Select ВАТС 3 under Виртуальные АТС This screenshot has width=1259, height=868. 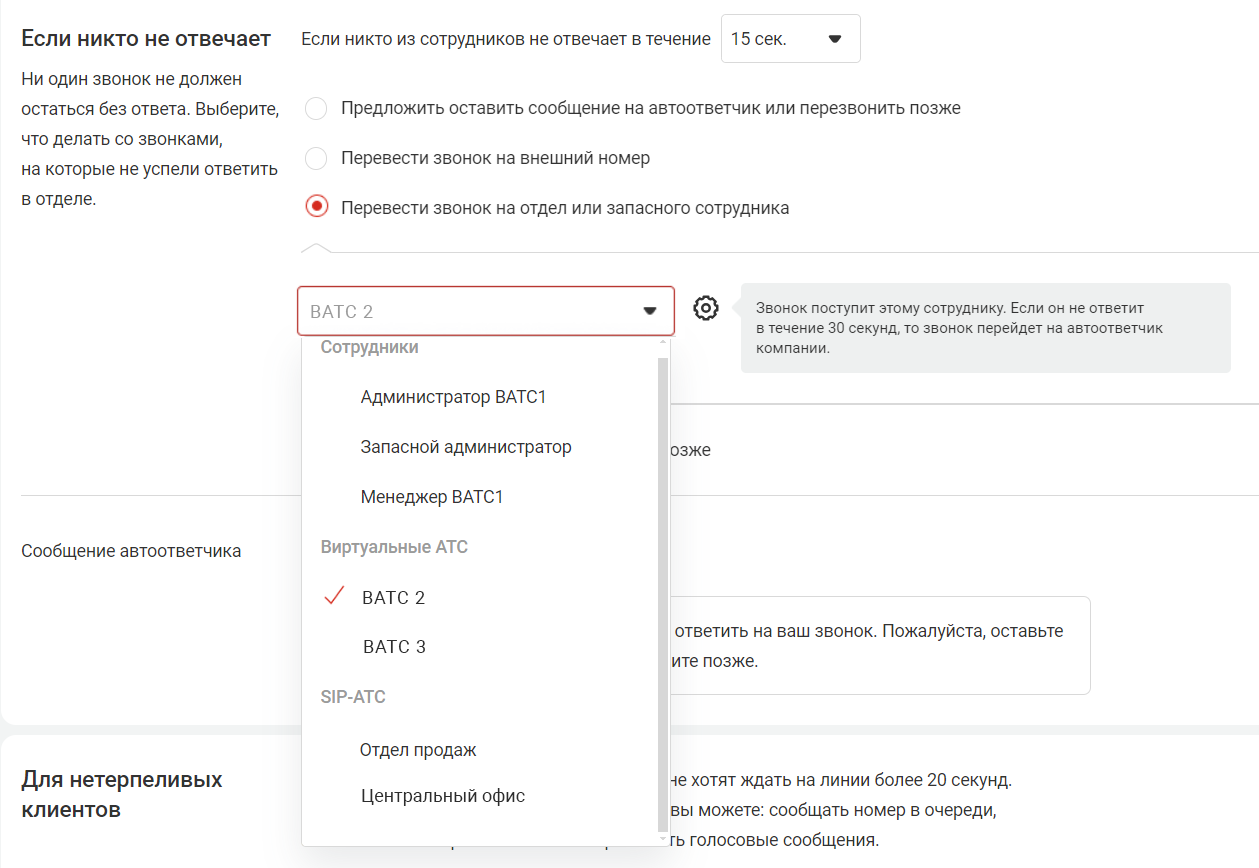tap(394, 647)
